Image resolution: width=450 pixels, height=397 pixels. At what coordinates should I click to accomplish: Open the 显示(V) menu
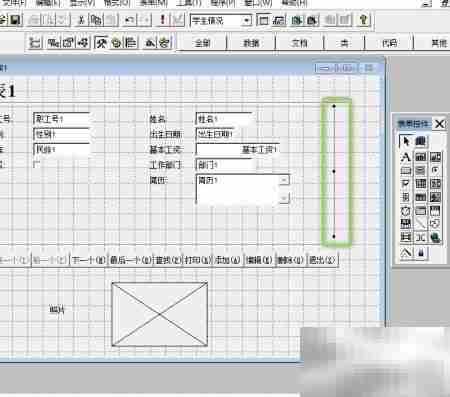tap(82, 3)
